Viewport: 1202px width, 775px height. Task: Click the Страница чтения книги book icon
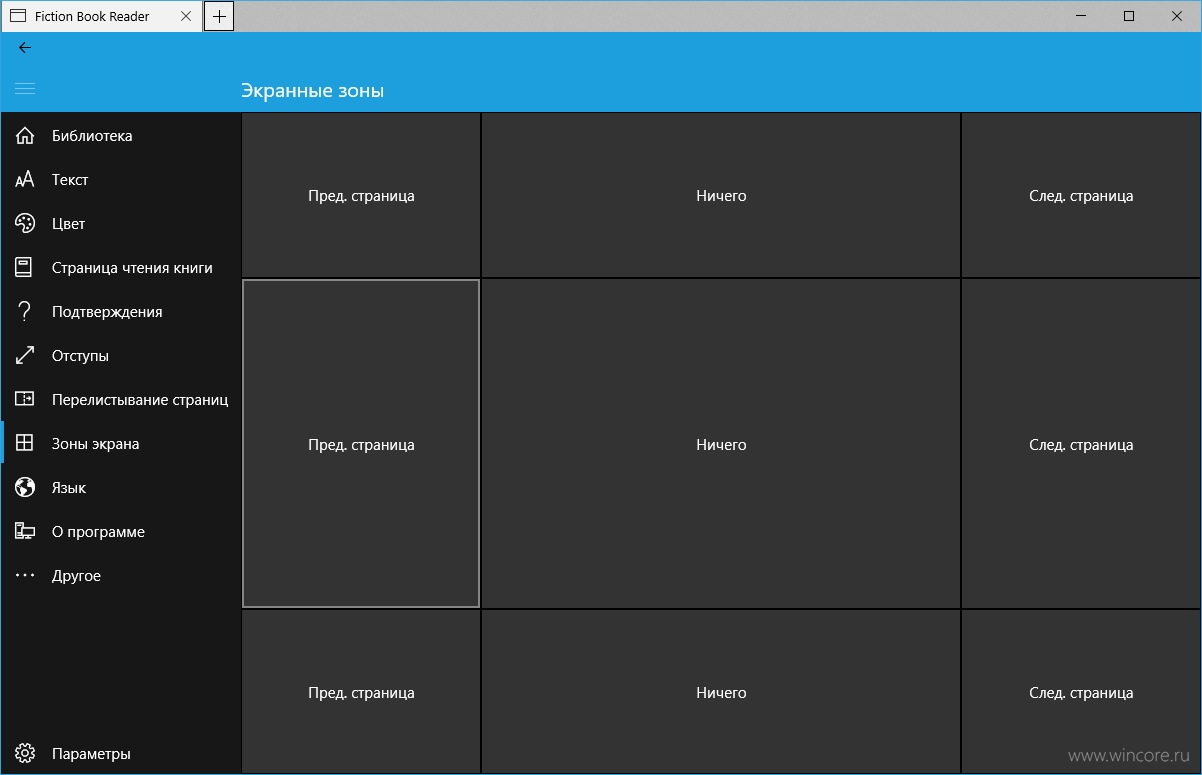[25, 268]
